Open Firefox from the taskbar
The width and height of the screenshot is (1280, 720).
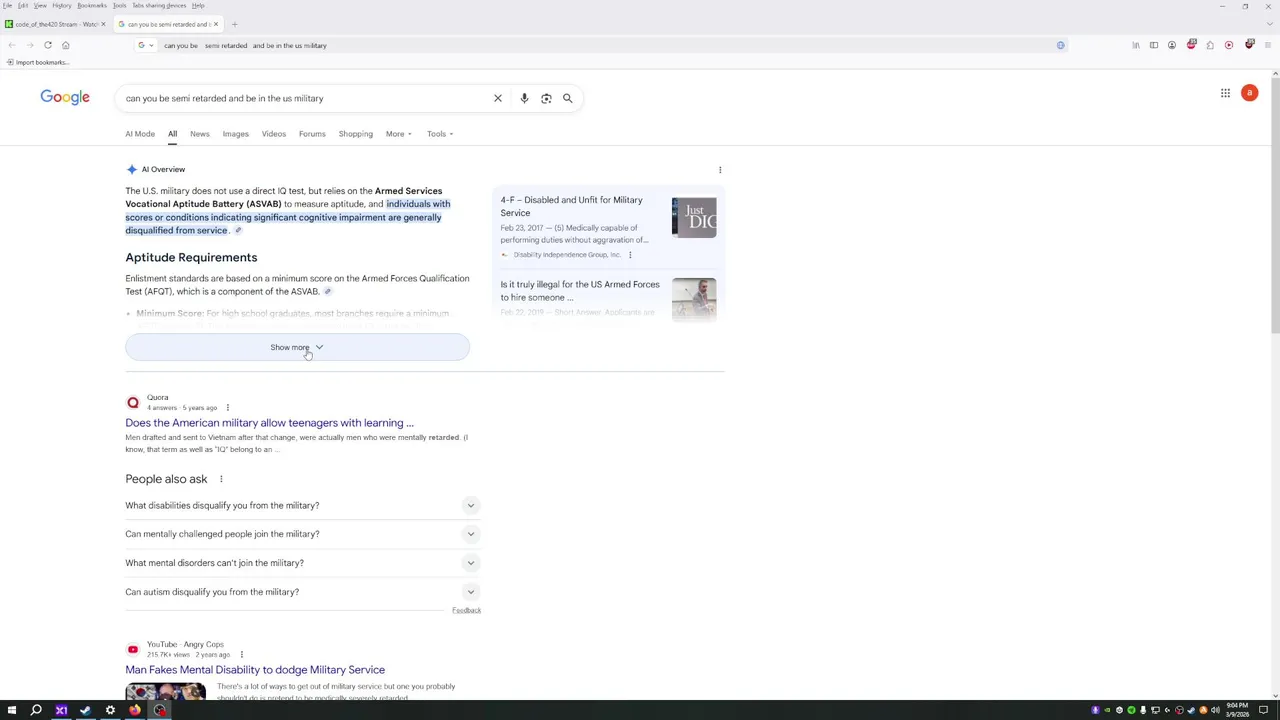coord(135,710)
